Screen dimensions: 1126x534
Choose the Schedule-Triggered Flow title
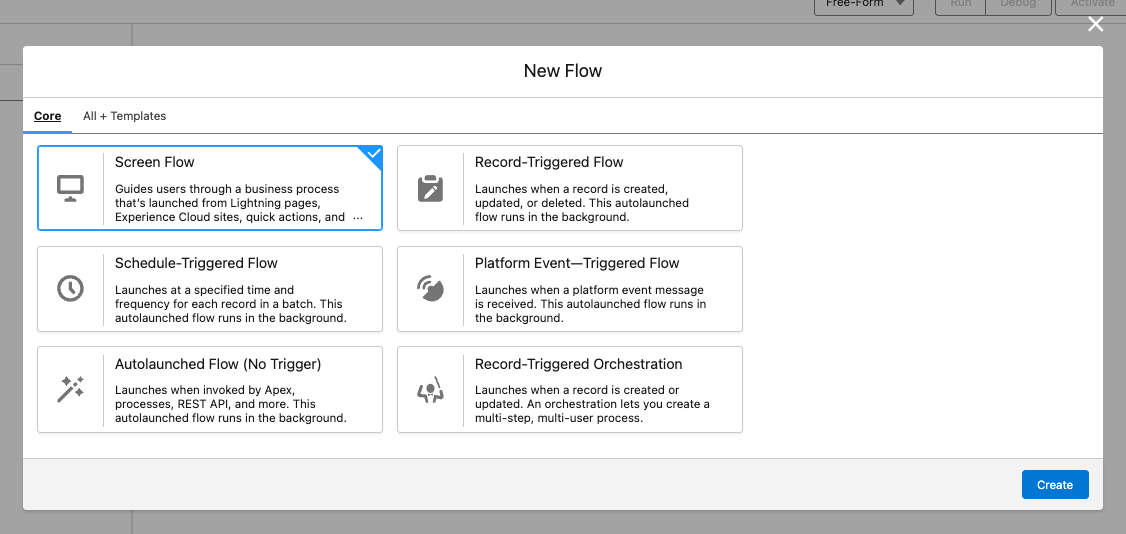(196, 263)
